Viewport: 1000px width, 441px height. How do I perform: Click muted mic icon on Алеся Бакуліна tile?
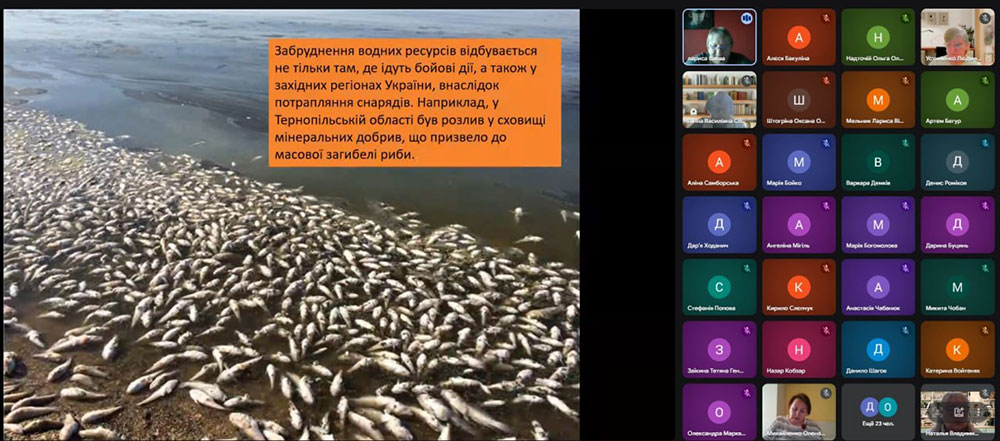point(825,18)
